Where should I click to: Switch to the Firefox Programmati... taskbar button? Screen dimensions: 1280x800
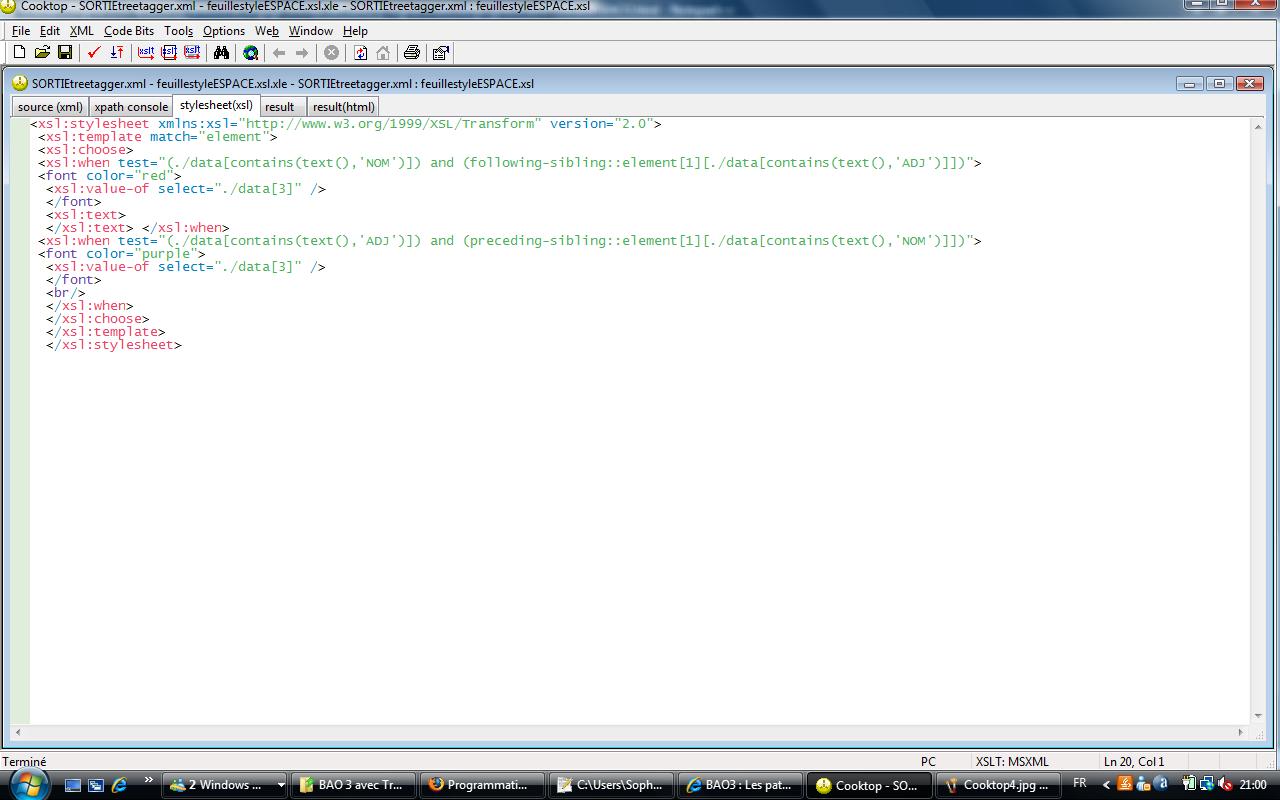[x=482, y=785]
